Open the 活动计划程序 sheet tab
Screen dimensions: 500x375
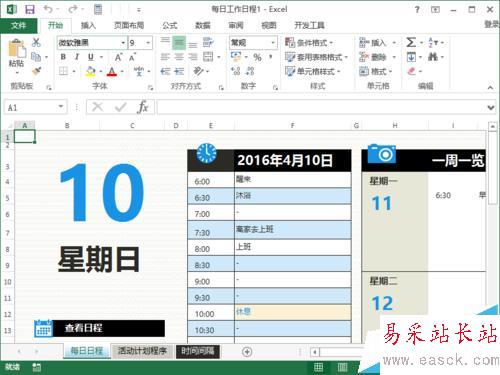point(142,351)
